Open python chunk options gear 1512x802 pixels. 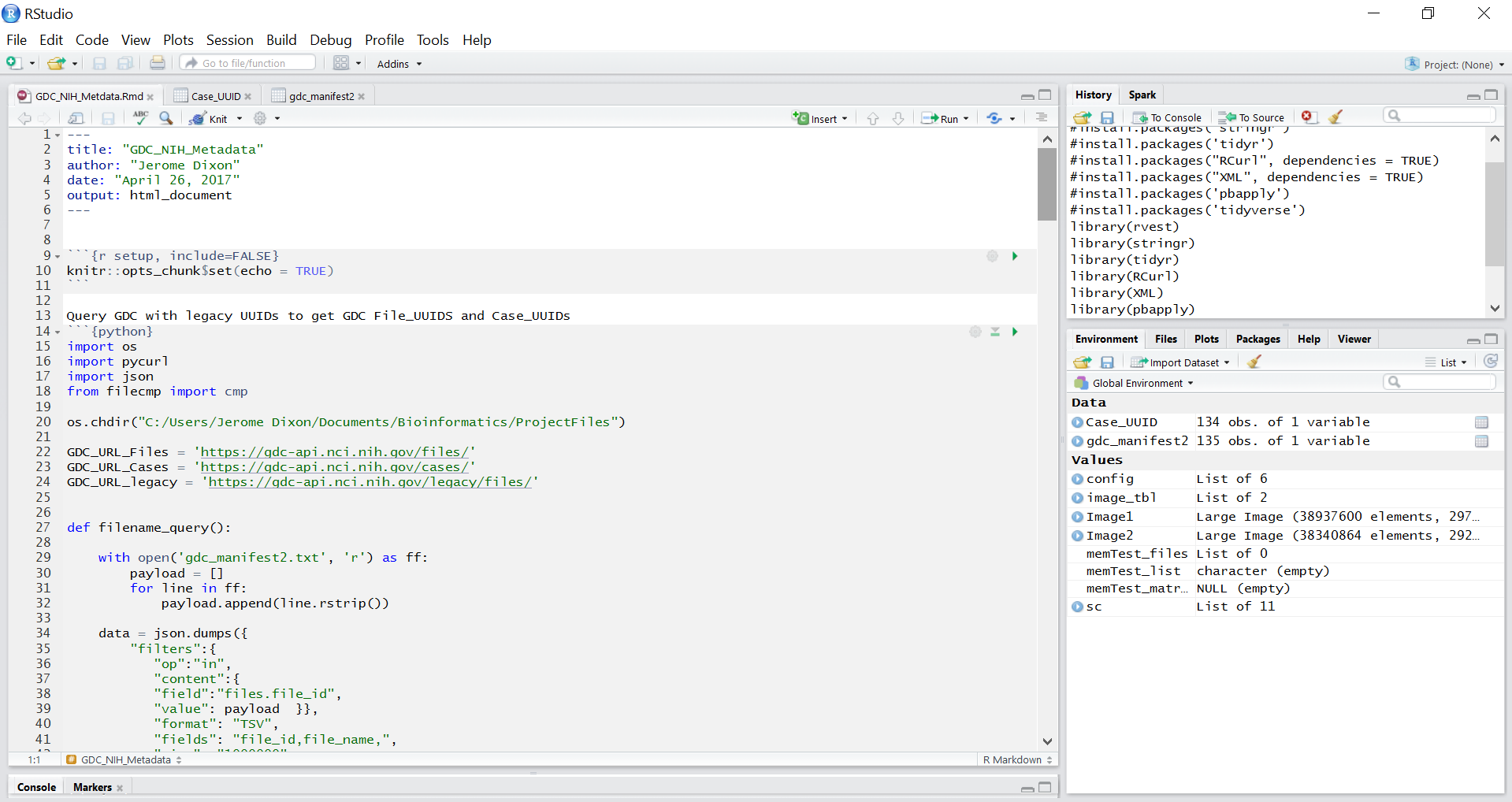[975, 332]
